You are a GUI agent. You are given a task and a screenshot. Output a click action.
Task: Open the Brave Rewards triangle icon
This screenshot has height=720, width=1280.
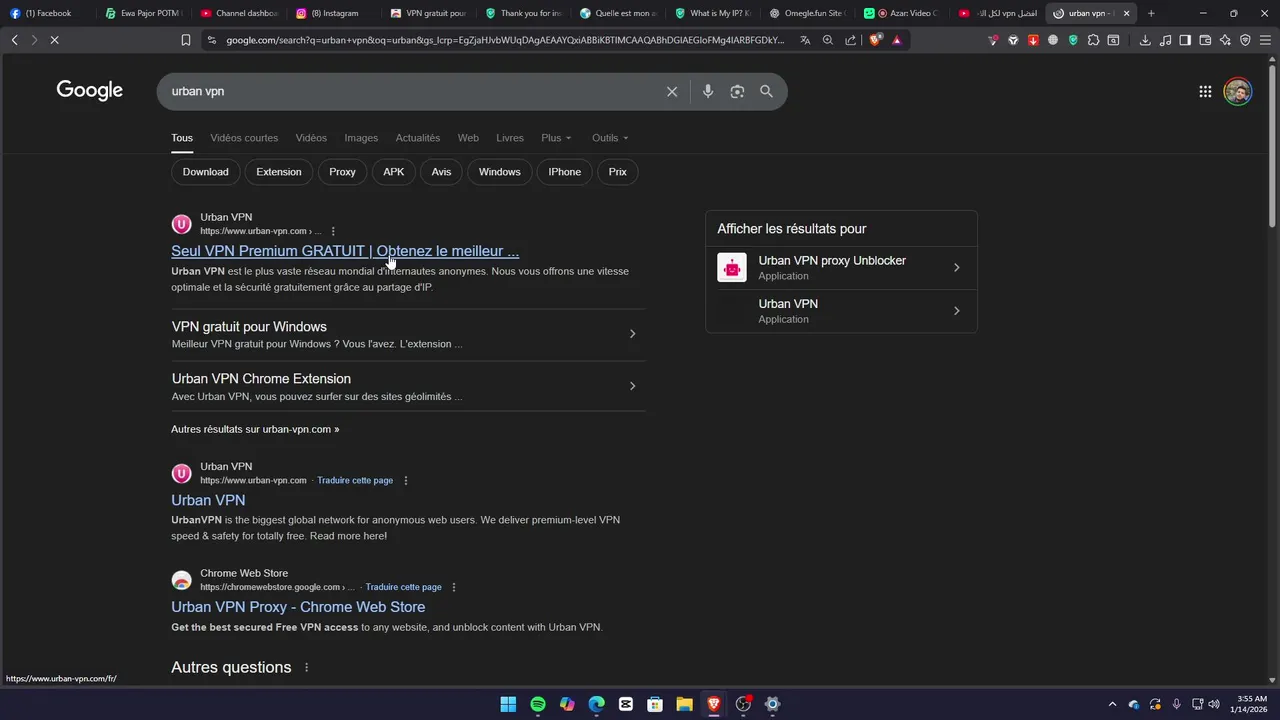897,40
